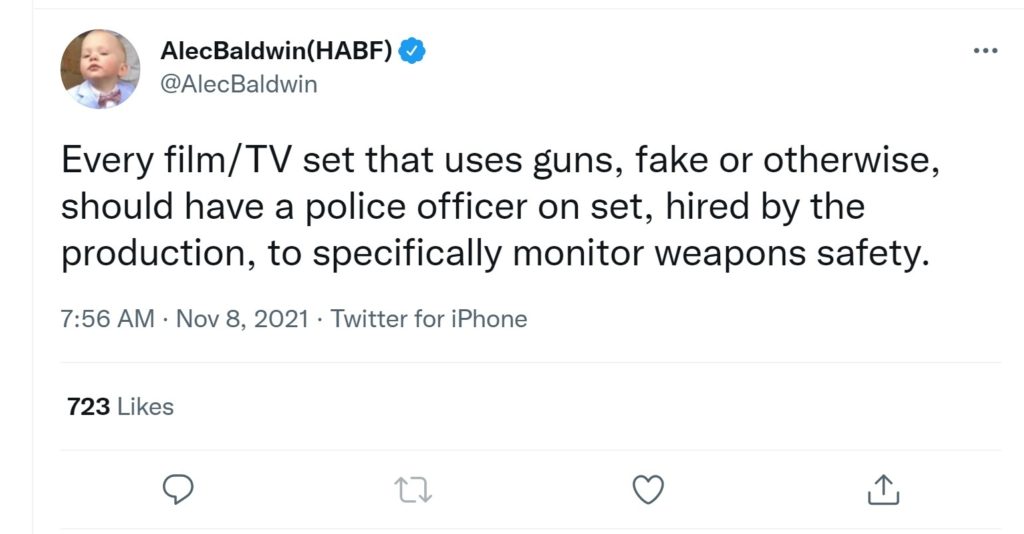
Task: Reply to the tweet via speech bubble icon
Action: [x=177, y=487]
